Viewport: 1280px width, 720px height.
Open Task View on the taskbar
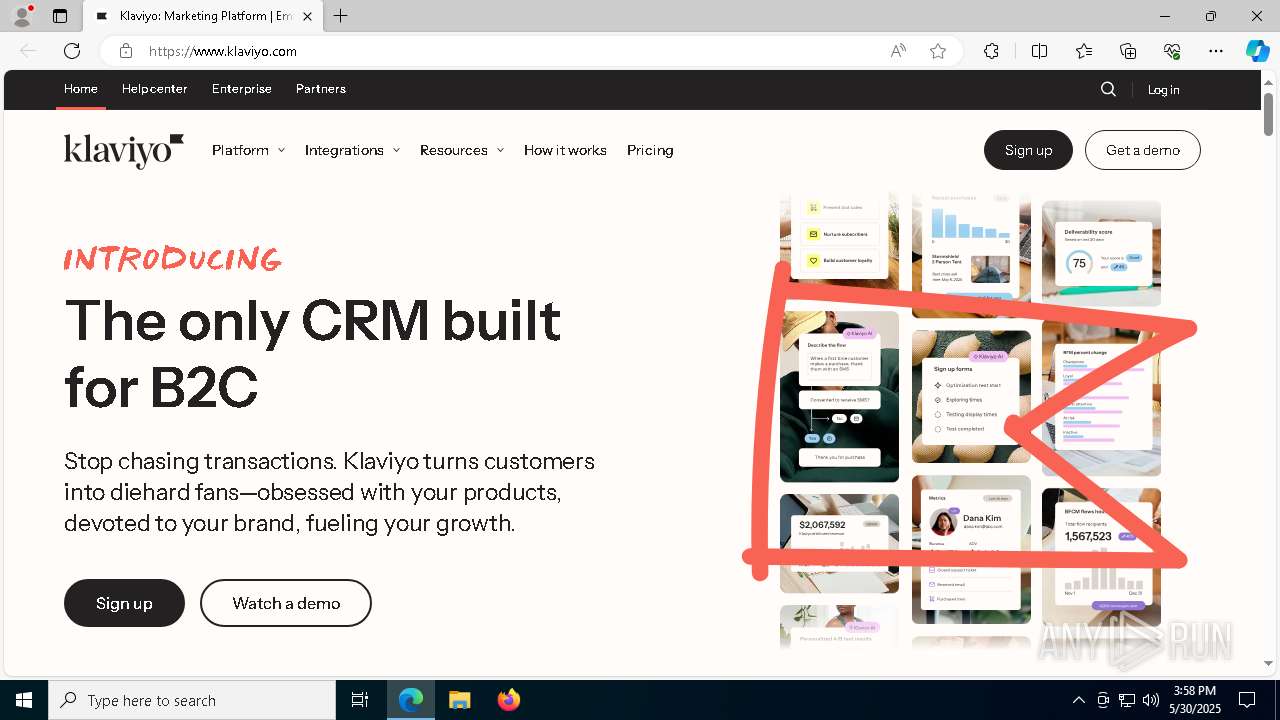(360, 700)
